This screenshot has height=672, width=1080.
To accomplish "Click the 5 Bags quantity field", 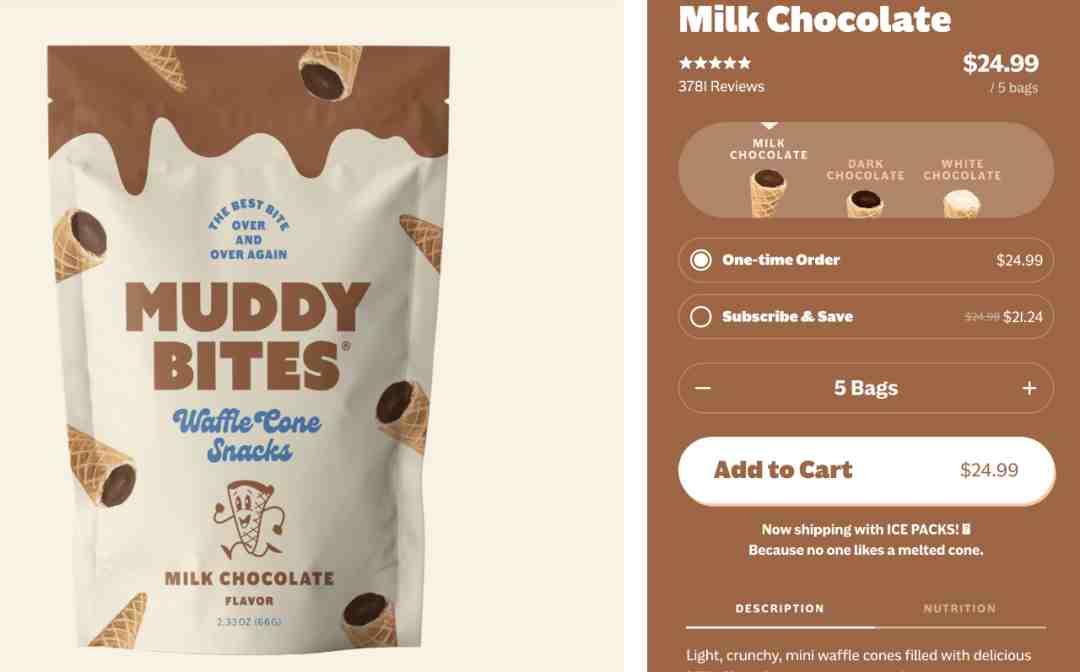I will coord(866,388).
